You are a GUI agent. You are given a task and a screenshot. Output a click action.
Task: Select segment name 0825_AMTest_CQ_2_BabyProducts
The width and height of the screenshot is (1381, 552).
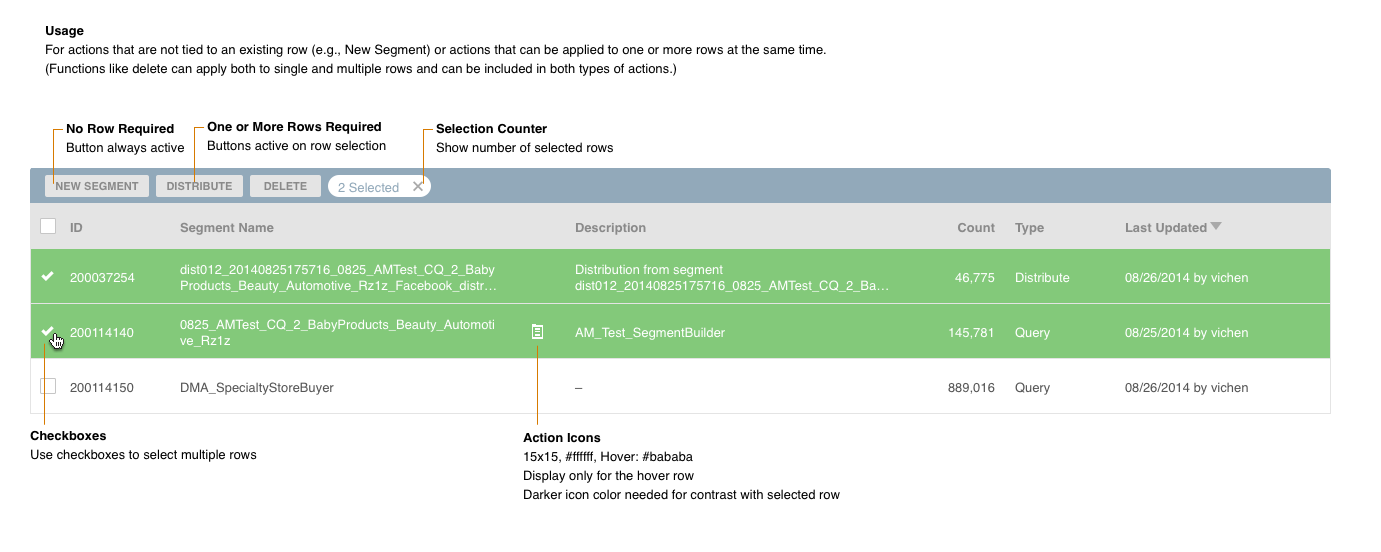338,333
